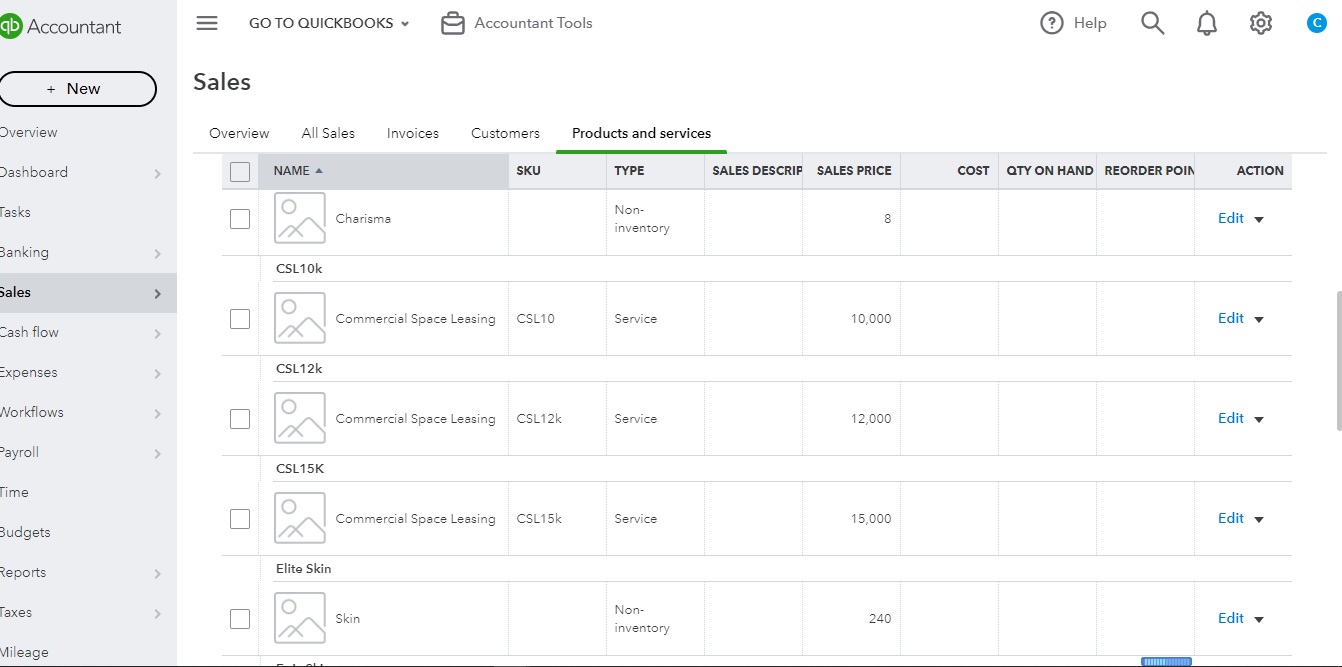
Task: Open action dropdown arrow for Charisma
Action: [1259, 220]
